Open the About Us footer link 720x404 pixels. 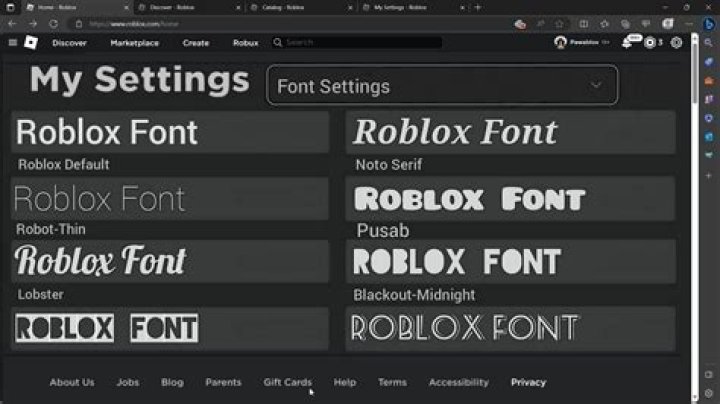tap(72, 382)
